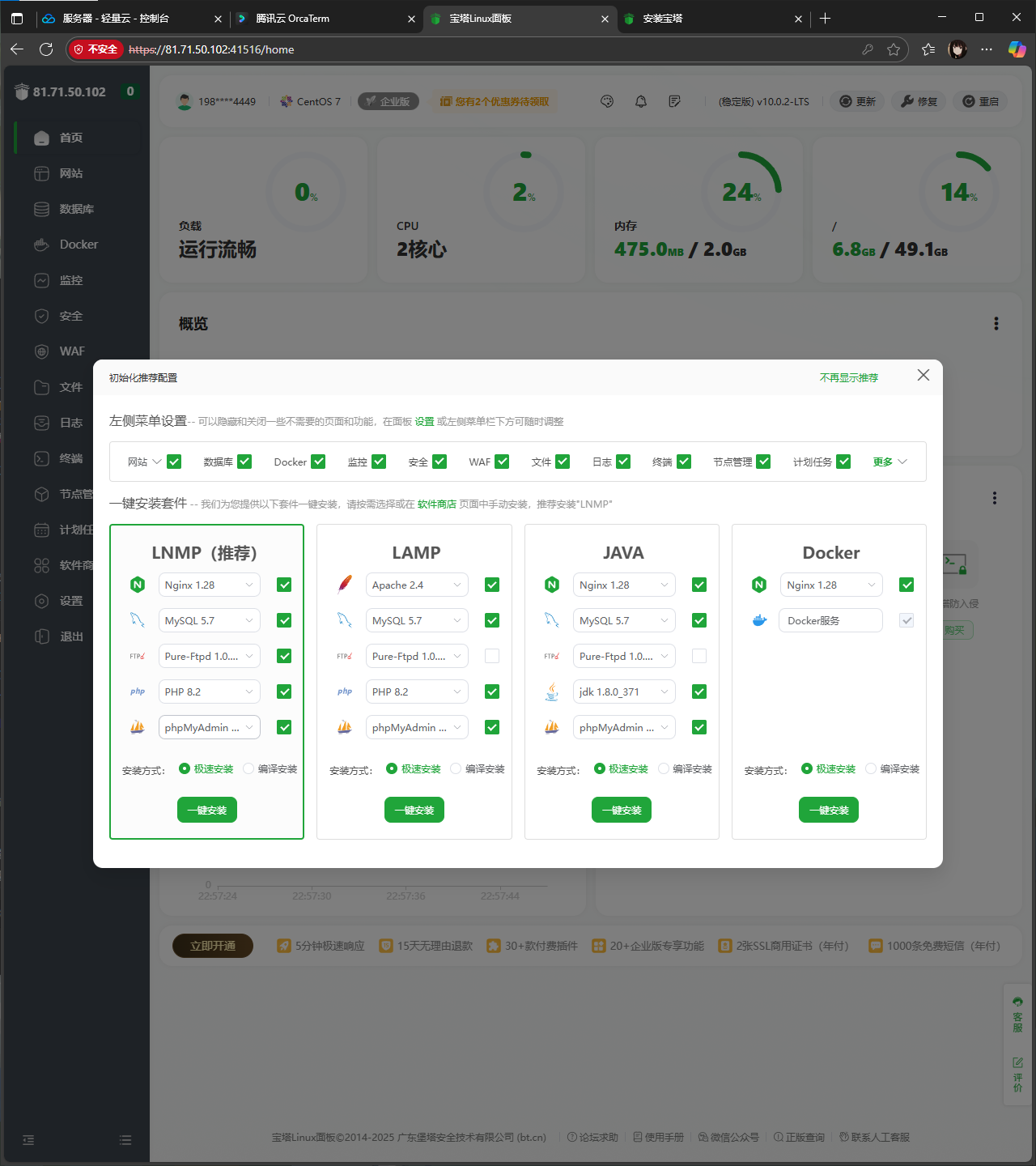The image size is (1036, 1166).
Task: Click the favorite star icon in address bar
Action: (894, 49)
